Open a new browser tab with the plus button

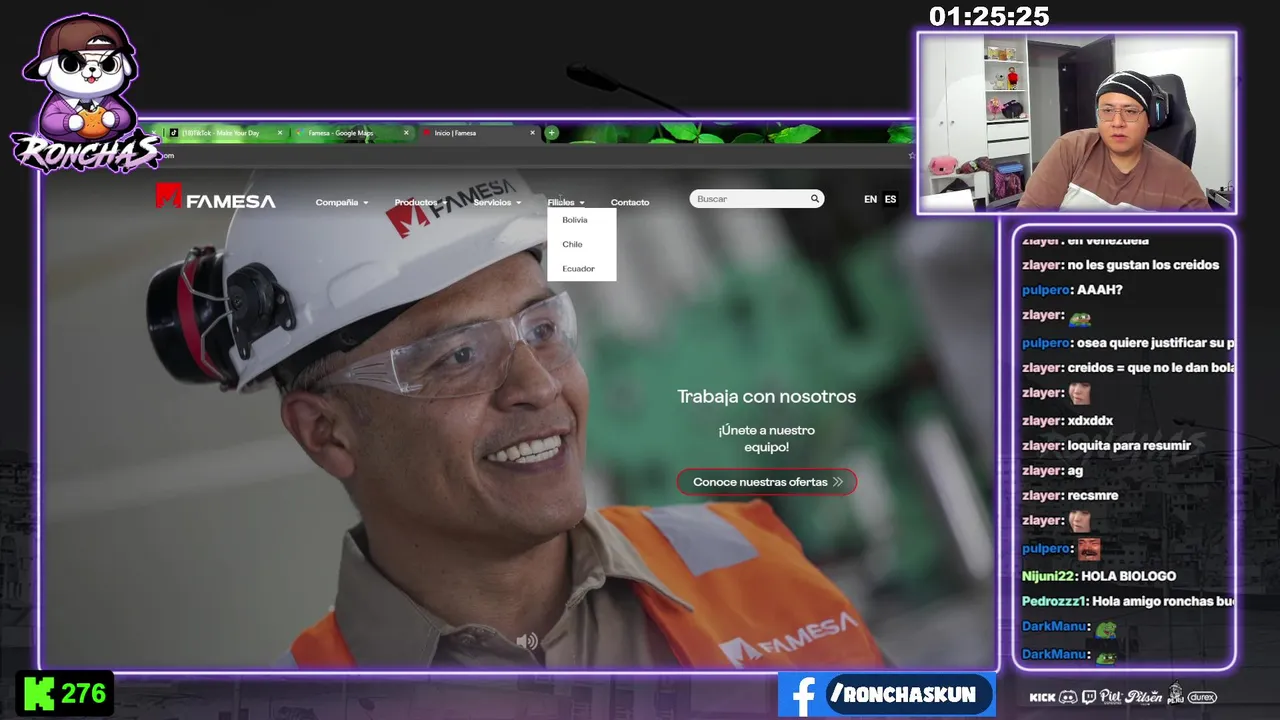pos(551,133)
